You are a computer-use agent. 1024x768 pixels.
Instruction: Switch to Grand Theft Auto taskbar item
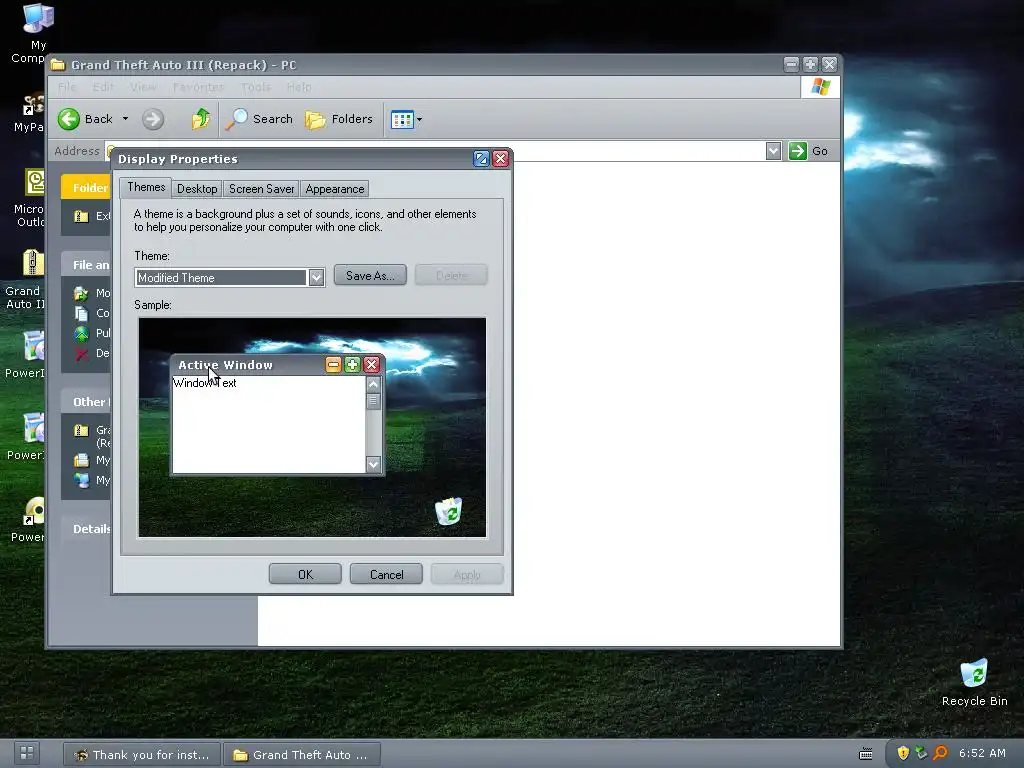pos(302,755)
